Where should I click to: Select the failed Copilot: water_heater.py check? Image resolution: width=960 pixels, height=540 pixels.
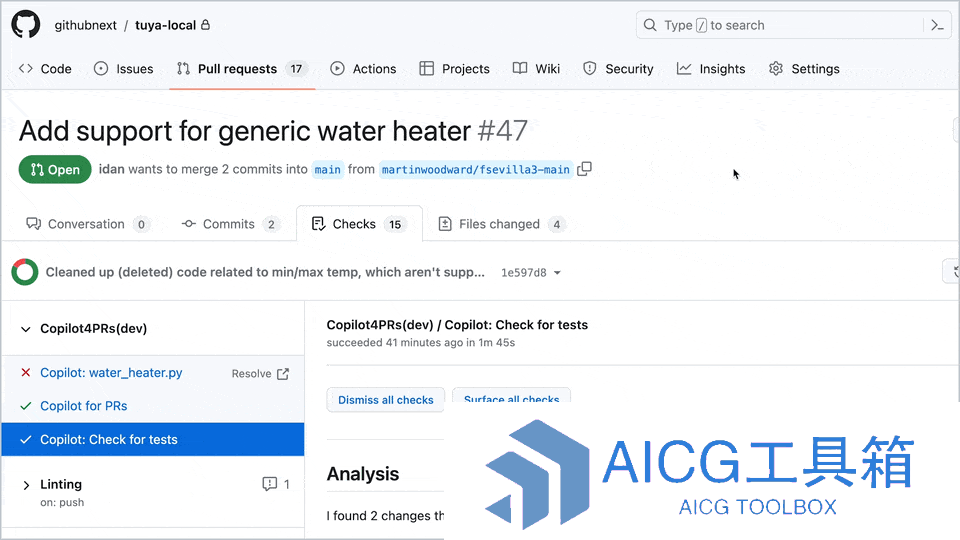coord(111,373)
